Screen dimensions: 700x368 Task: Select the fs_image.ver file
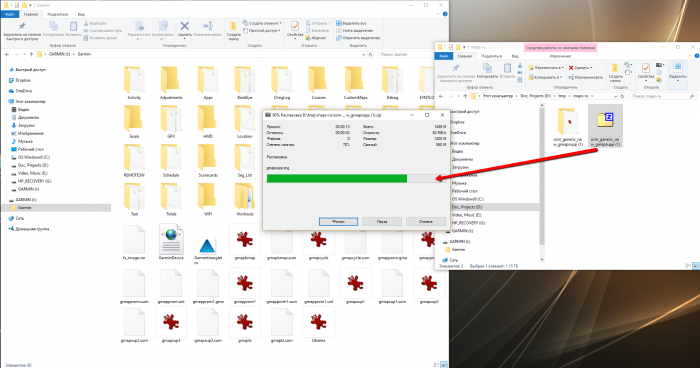(x=134, y=242)
